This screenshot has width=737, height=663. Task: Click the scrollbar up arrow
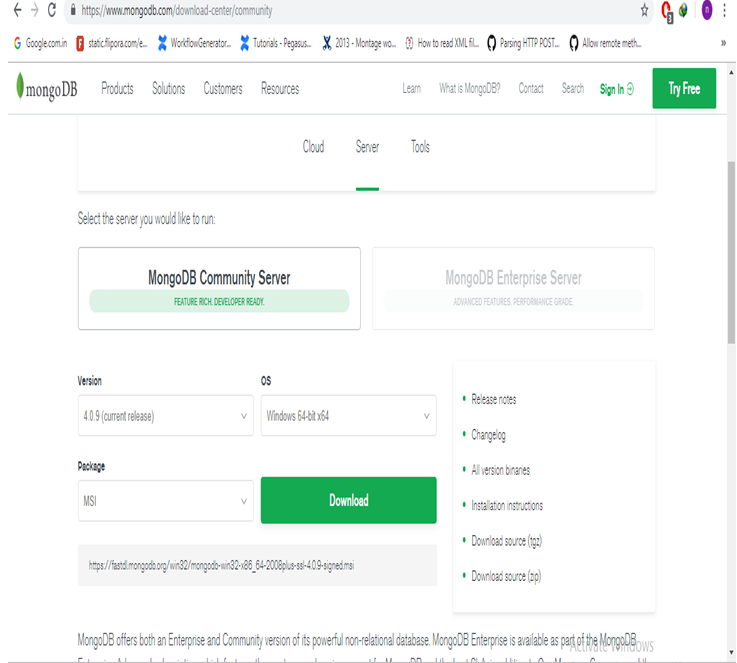(731, 73)
